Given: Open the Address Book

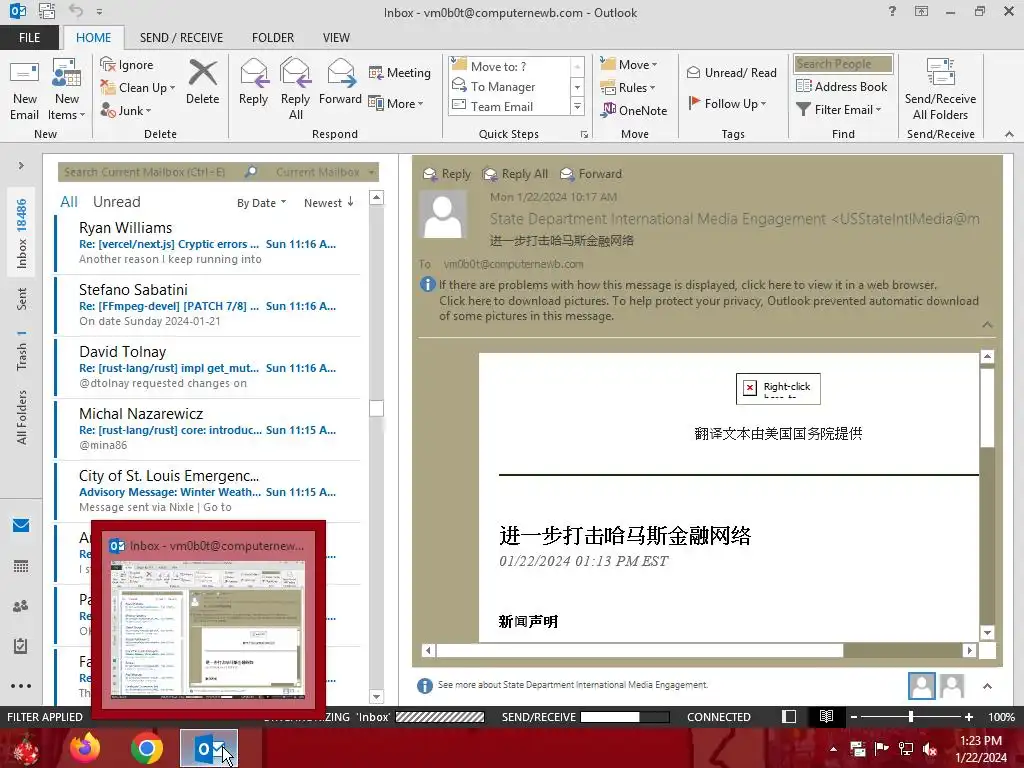Looking at the screenshot, I should click(842, 86).
